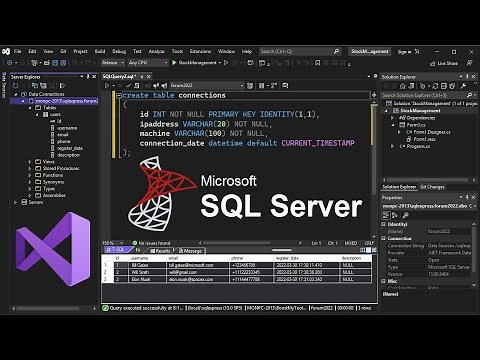
Task: Start StockManagement with the green play button
Action: (174, 63)
